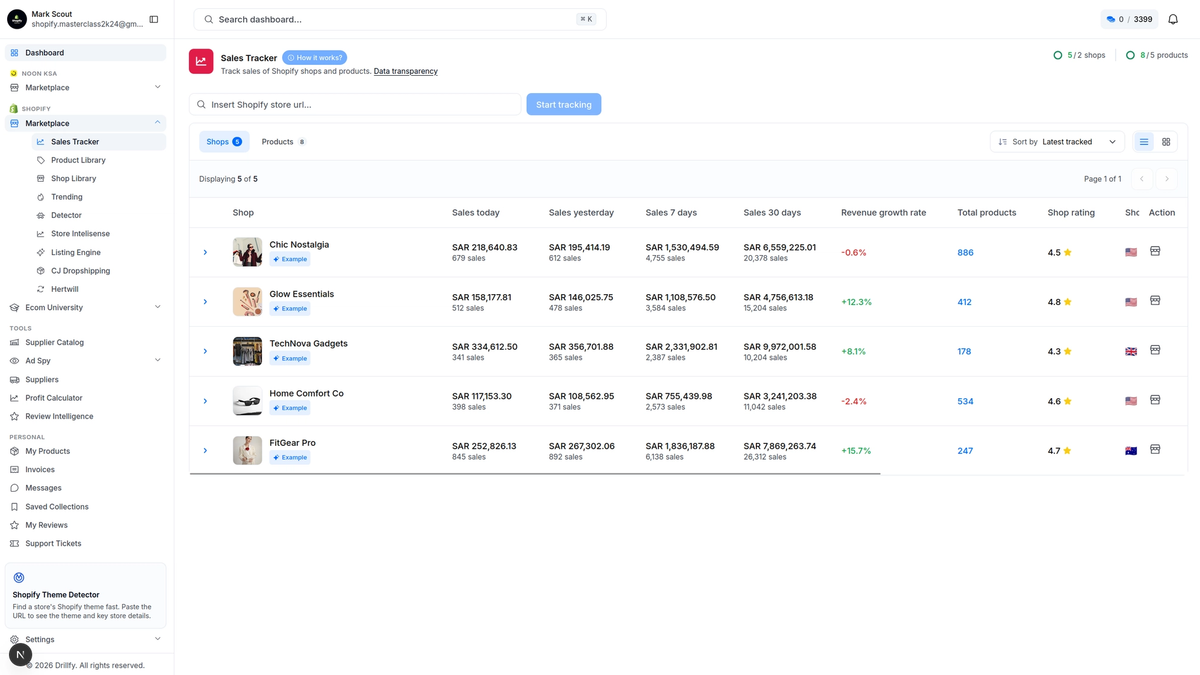The image size is (1200, 675).
Task: Click the Revenue growth rate column header
Action: point(884,212)
